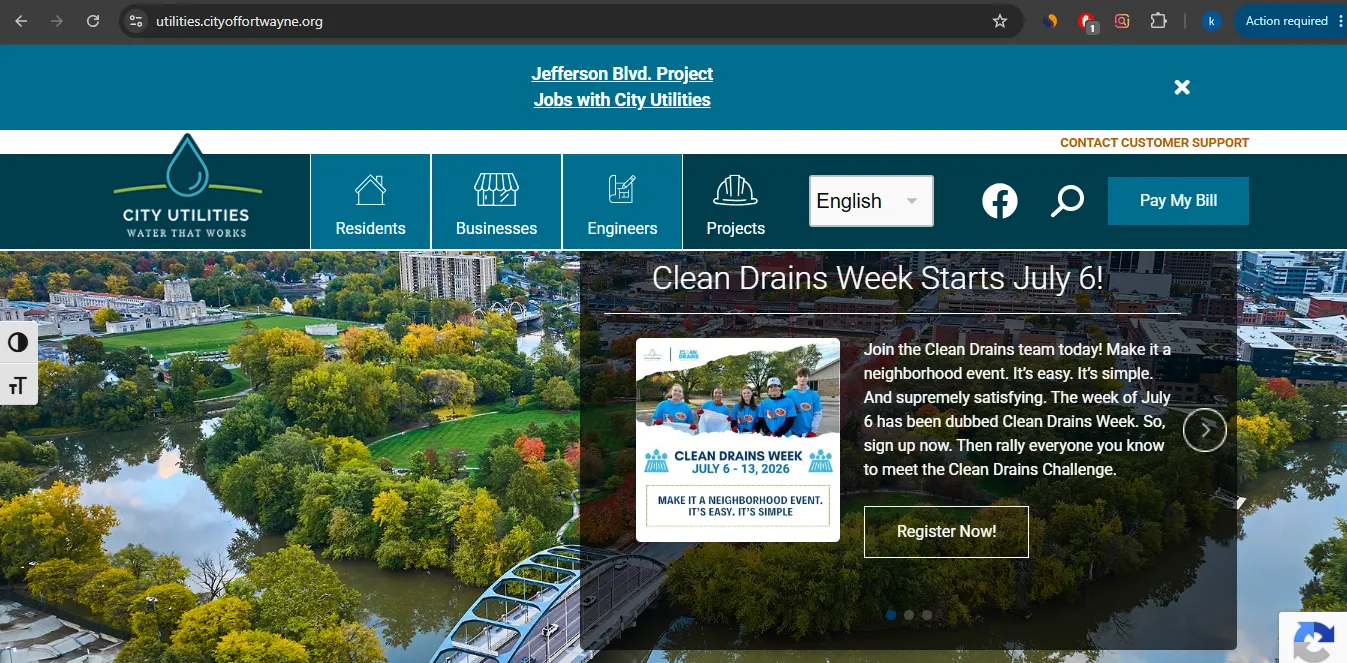
Task: Open the Engineers menu tab
Action: point(622,202)
